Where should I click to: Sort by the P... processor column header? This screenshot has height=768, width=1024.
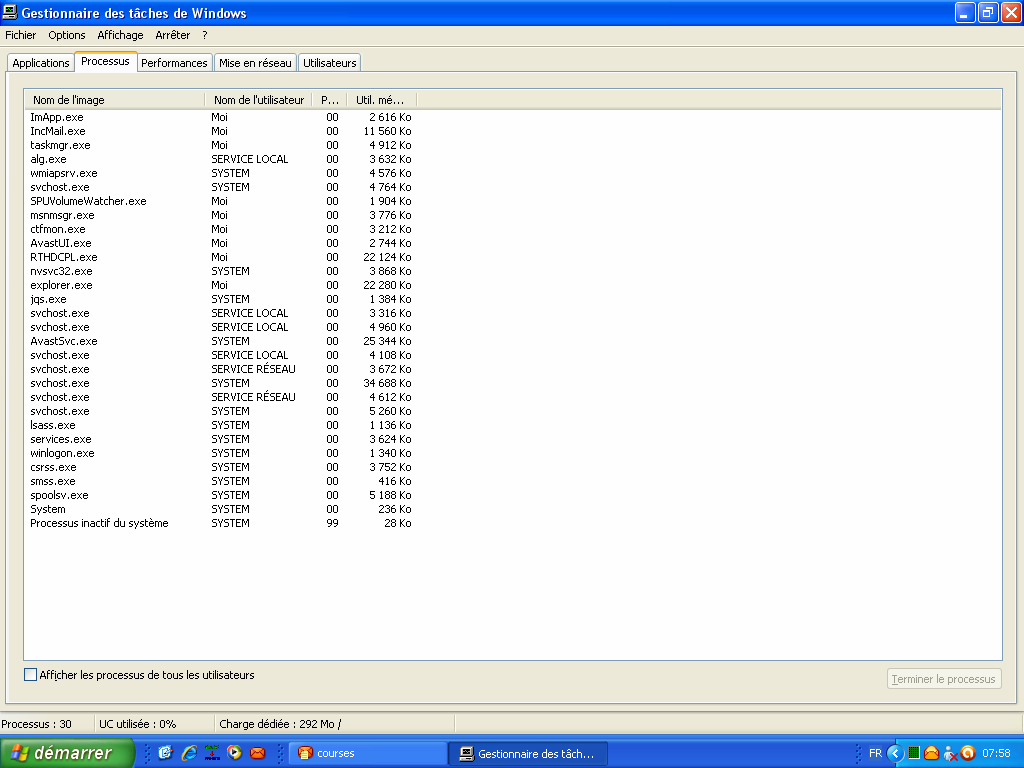click(x=330, y=100)
